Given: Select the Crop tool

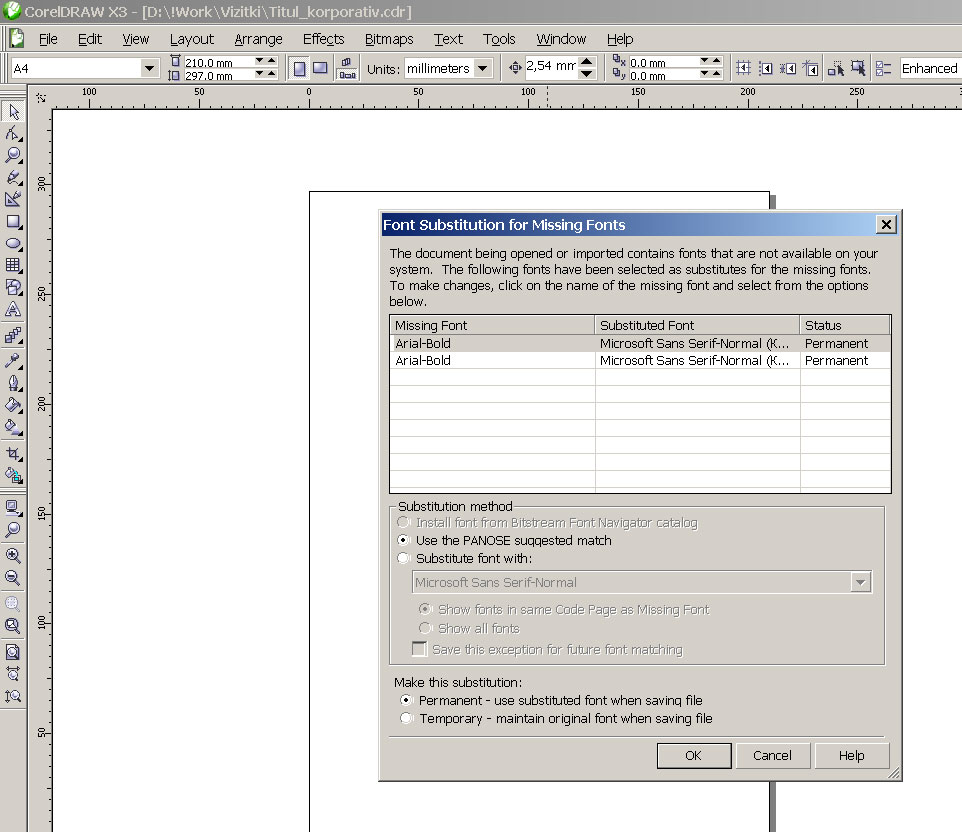Looking at the screenshot, I should tap(13, 453).
